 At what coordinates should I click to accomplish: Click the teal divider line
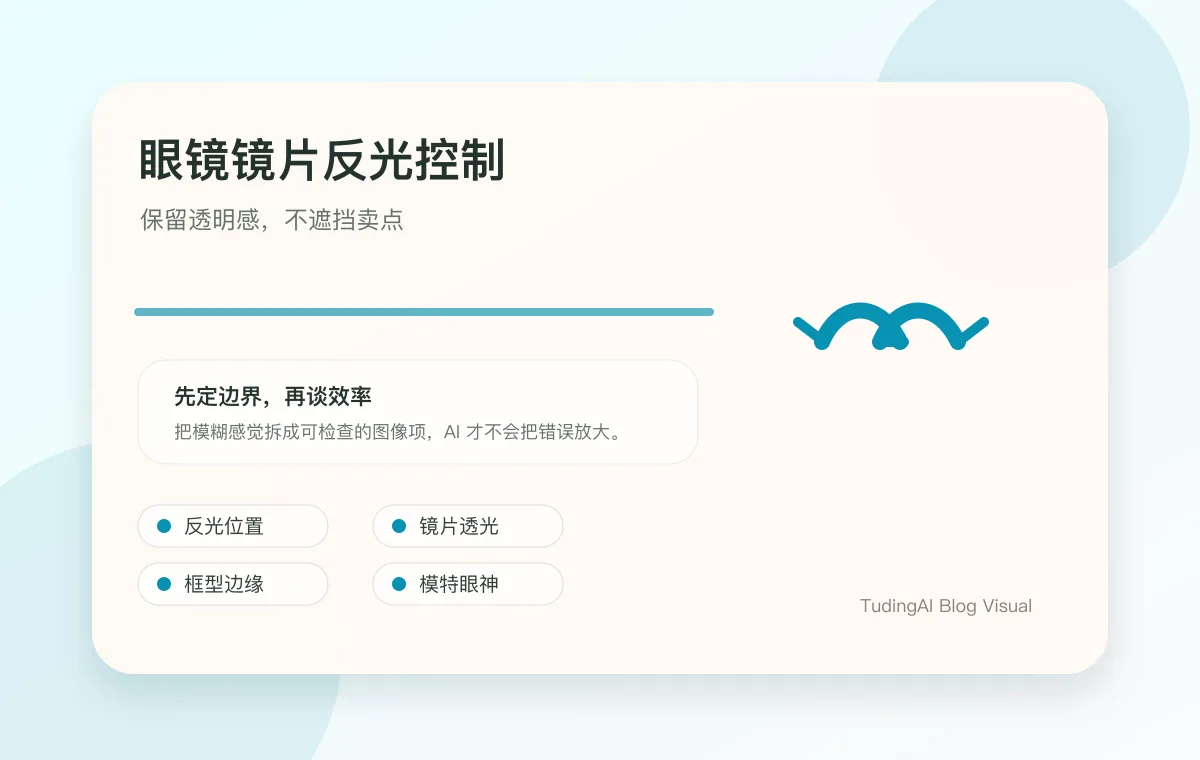424,311
